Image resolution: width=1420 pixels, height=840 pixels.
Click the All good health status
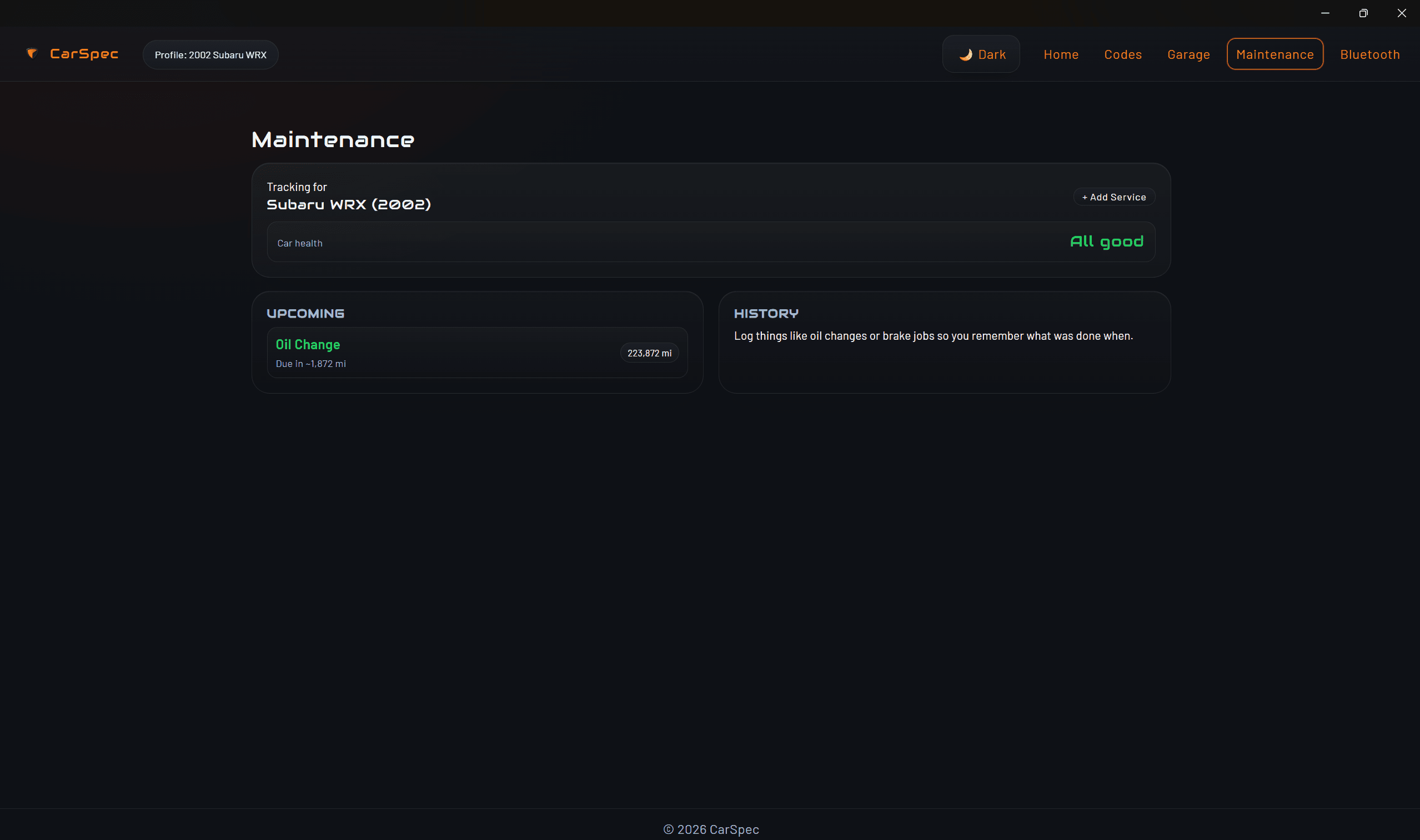point(1106,242)
